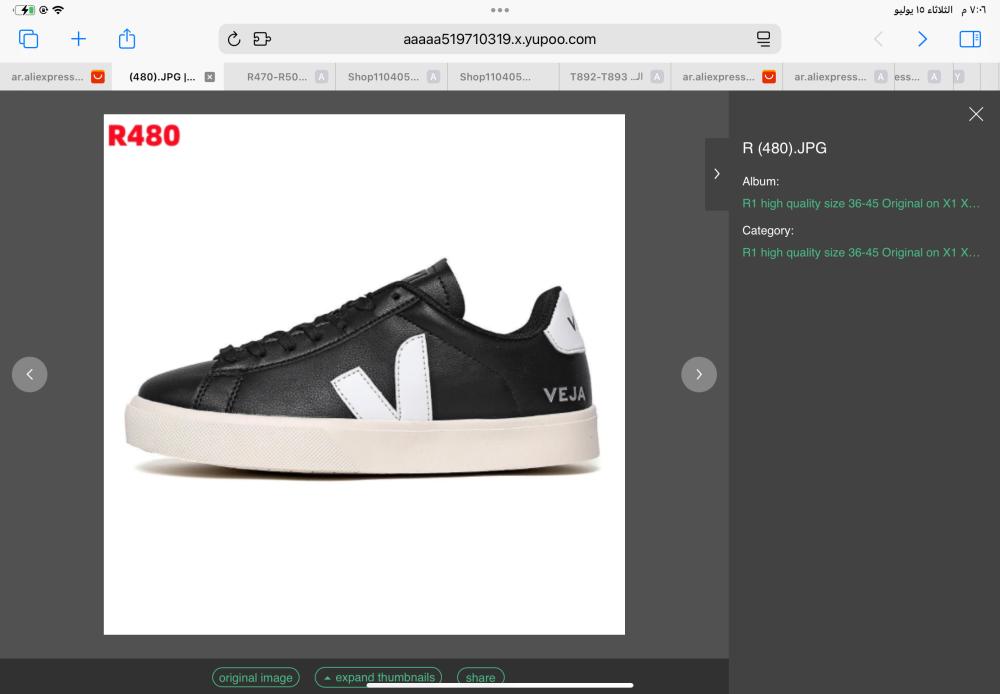Show the Safari sidebar
The width and height of the screenshot is (1000, 694).
[x=970, y=39]
